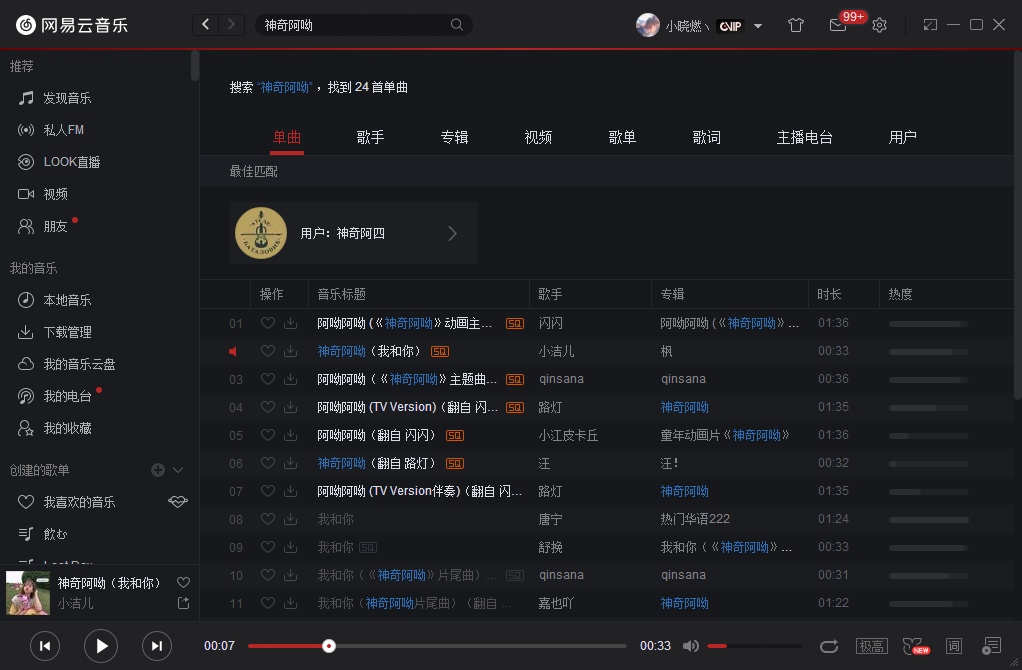The image size is (1022, 670).
Task: Open the messages mail icon
Action: [838, 25]
